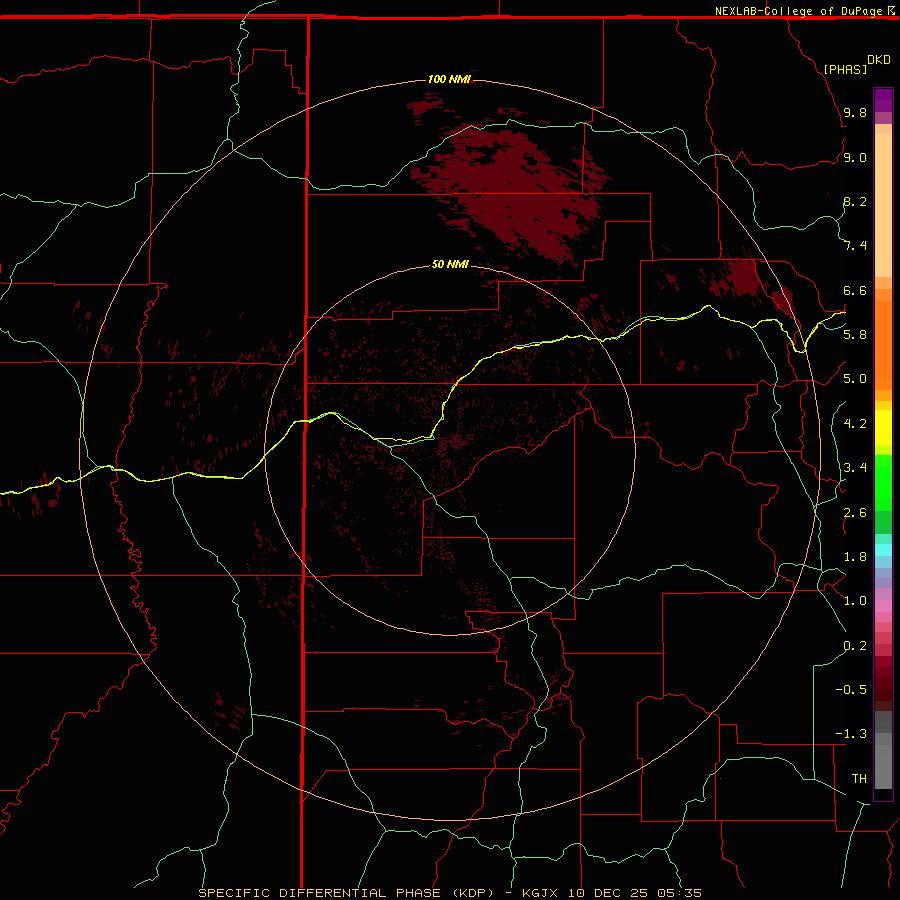Screen dimensions: 900x900
Task: Click the peach color bar segment near 8.2
Action: click(x=883, y=205)
